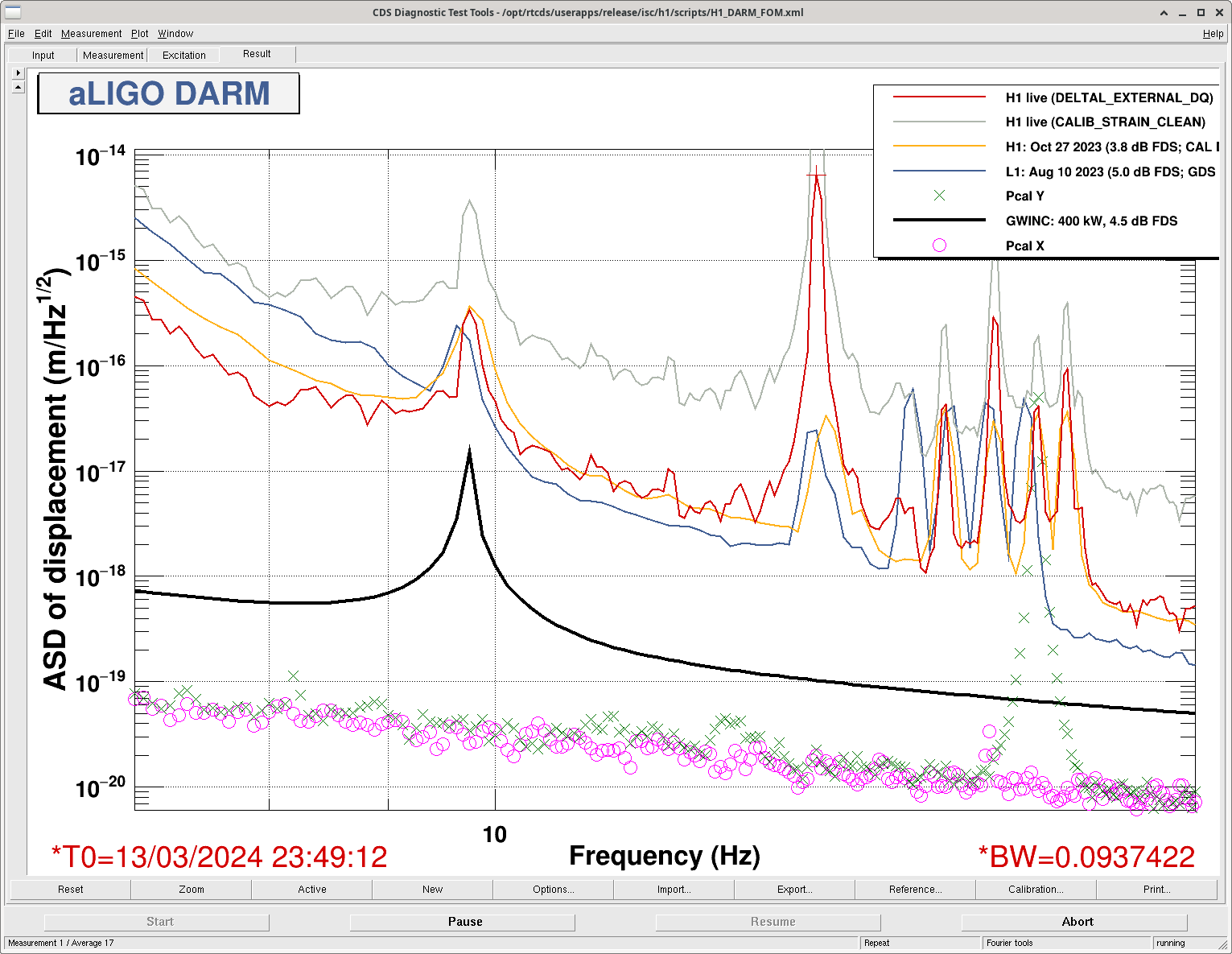Click the Zoom button below the plot
The width and height of the screenshot is (1232, 954).
pyautogui.click(x=191, y=890)
